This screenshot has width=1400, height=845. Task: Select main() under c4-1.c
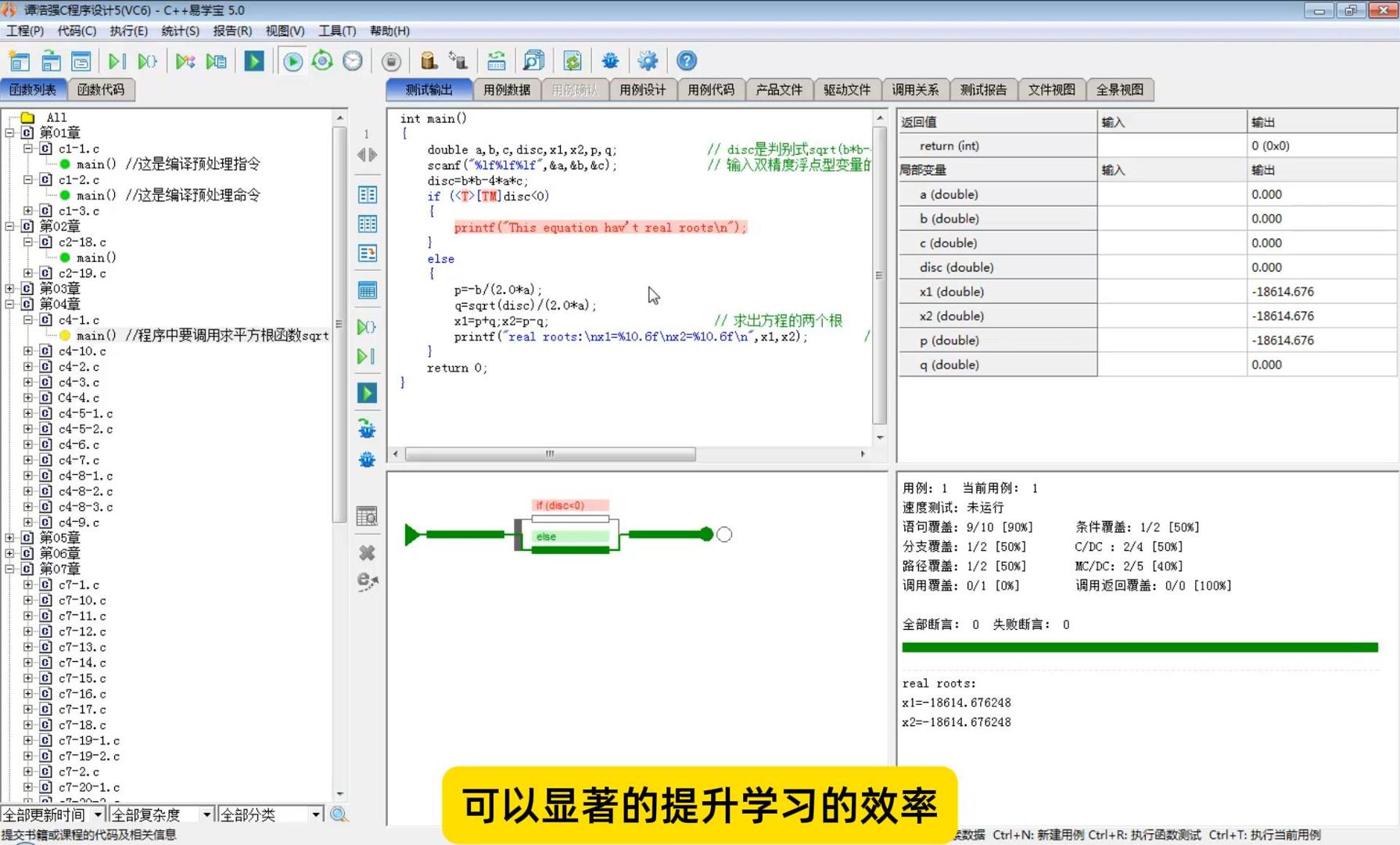pyautogui.click(x=202, y=336)
